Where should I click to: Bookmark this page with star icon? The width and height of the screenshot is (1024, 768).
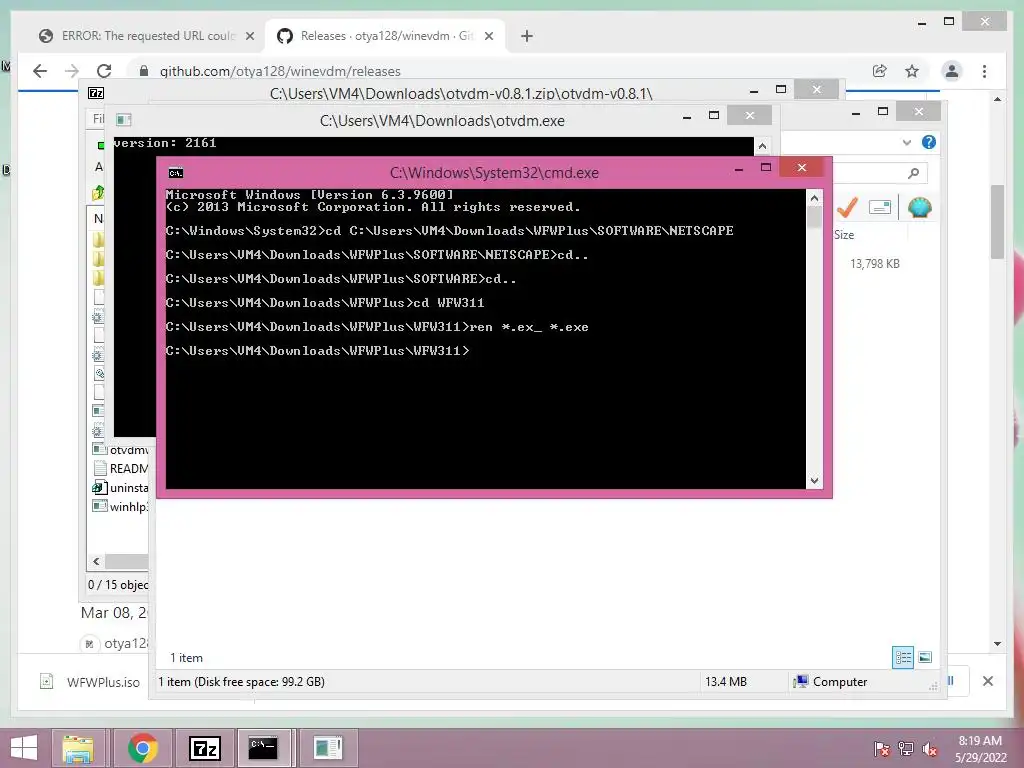(912, 71)
